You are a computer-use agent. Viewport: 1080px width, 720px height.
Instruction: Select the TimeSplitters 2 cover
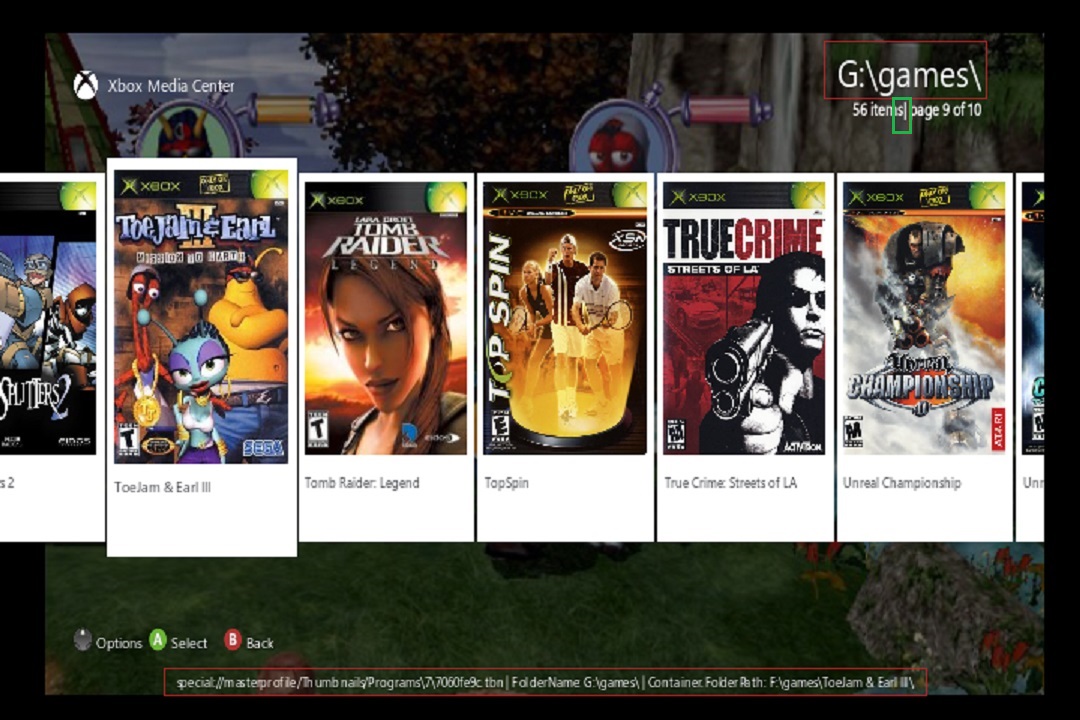tap(48, 318)
